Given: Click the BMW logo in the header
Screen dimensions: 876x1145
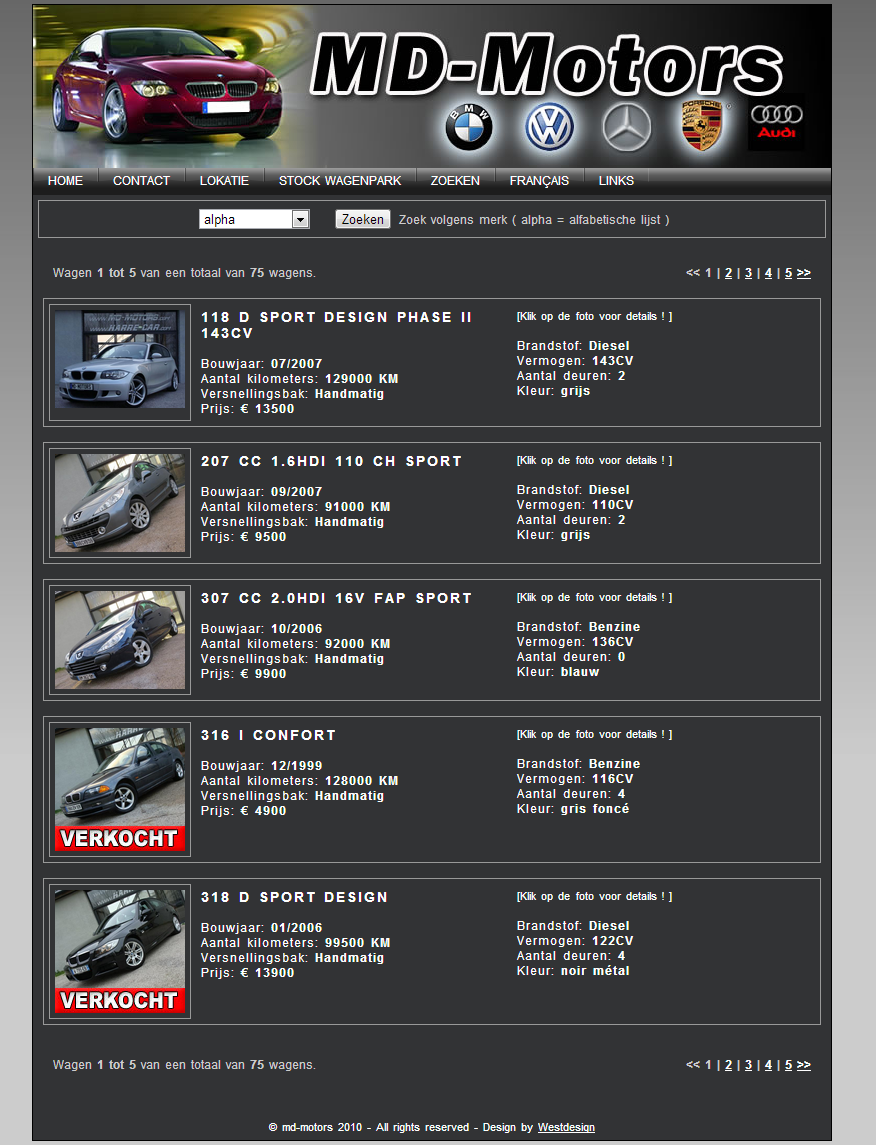Looking at the screenshot, I should click(x=469, y=127).
